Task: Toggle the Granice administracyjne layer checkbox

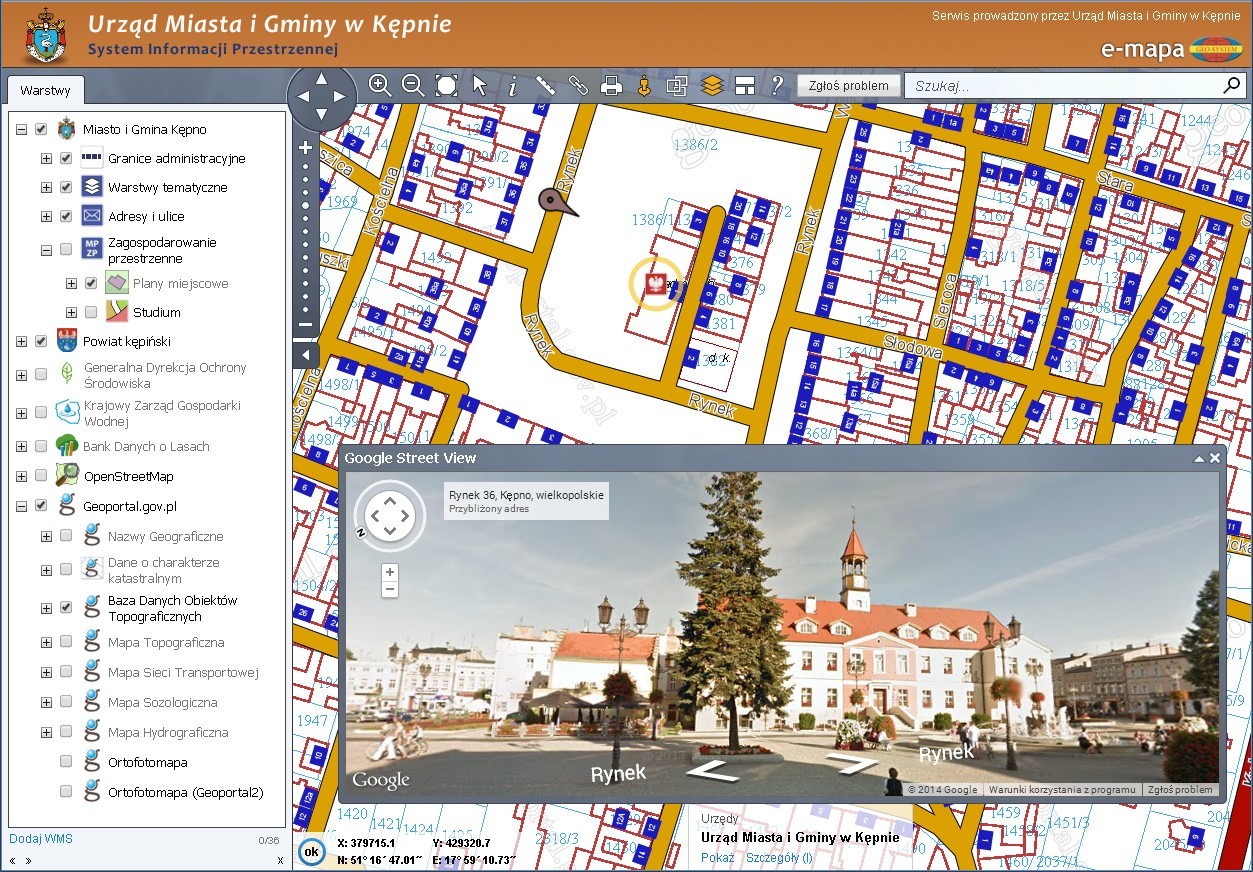Action: (x=66, y=158)
